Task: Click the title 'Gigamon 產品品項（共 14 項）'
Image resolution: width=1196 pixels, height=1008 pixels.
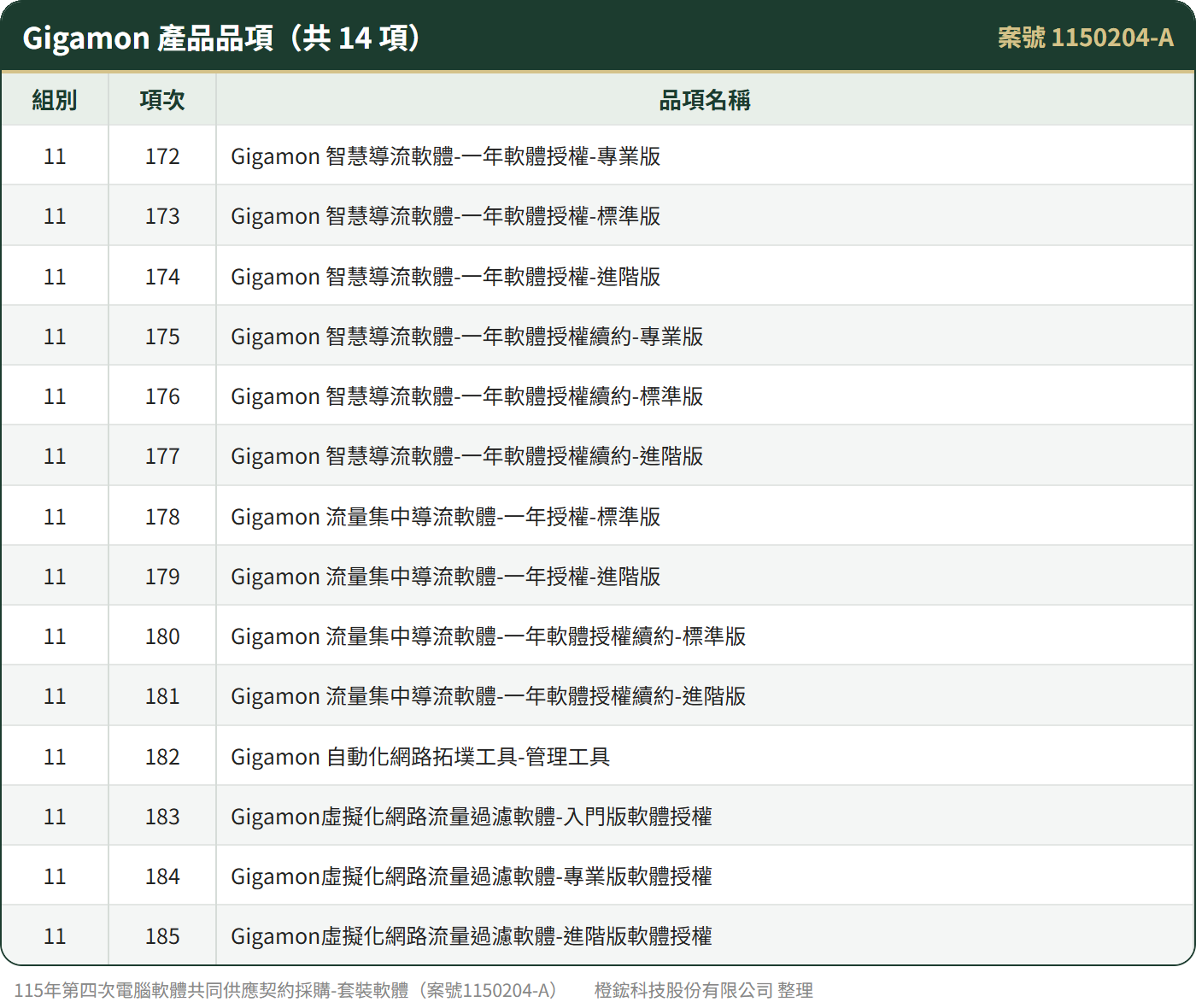Action: 222,38
